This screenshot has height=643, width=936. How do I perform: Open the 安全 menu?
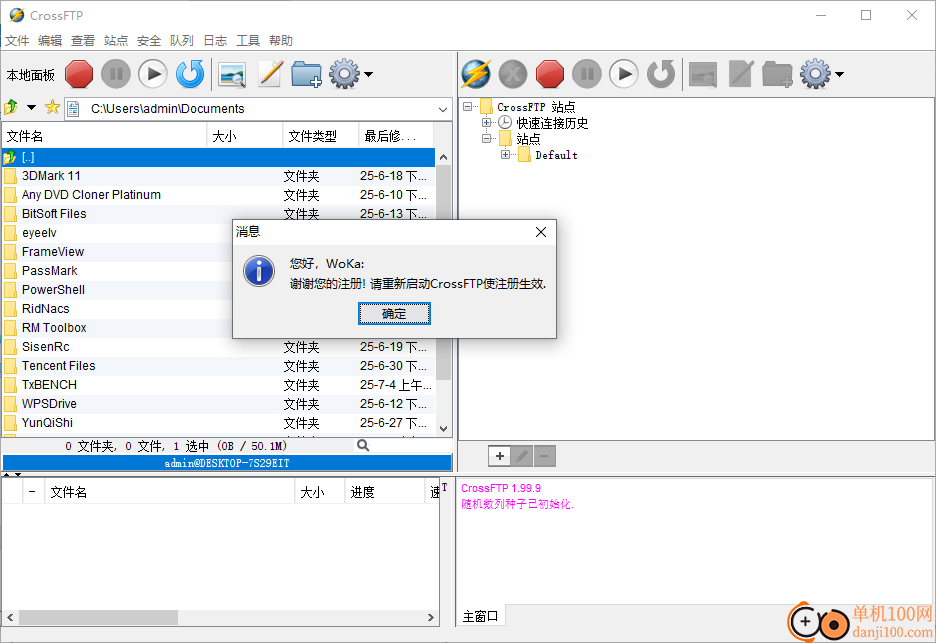(149, 41)
